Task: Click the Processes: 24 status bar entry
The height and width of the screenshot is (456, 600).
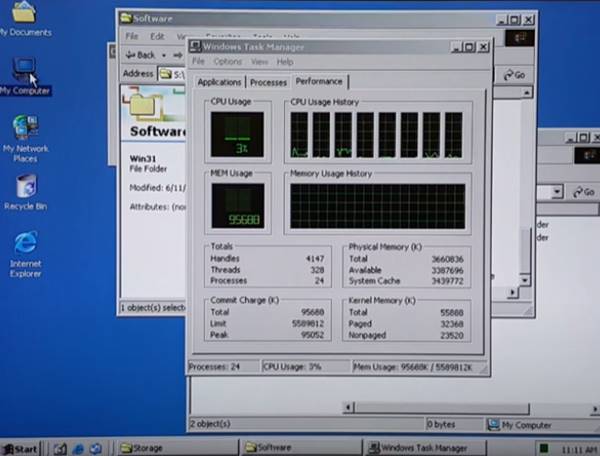Action: pos(222,367)
